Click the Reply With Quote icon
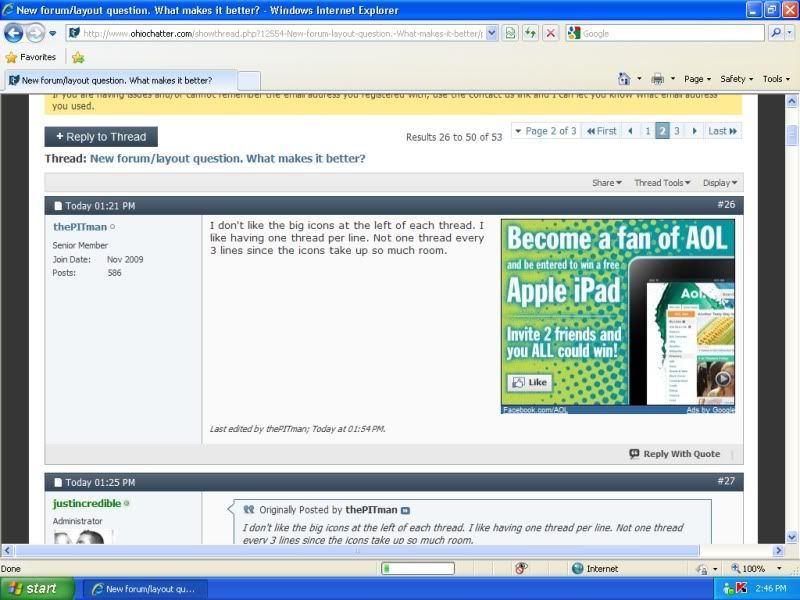800x600 pixels. click(635, 454)
